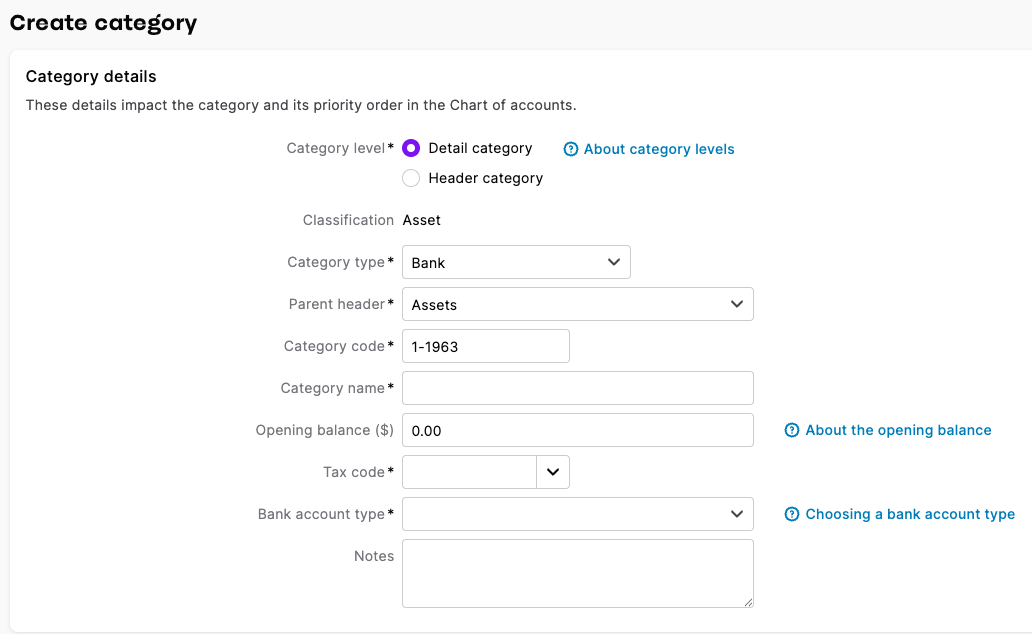Click the Notes field resize handle
1032x634 pixels.
tap(748, 602)
